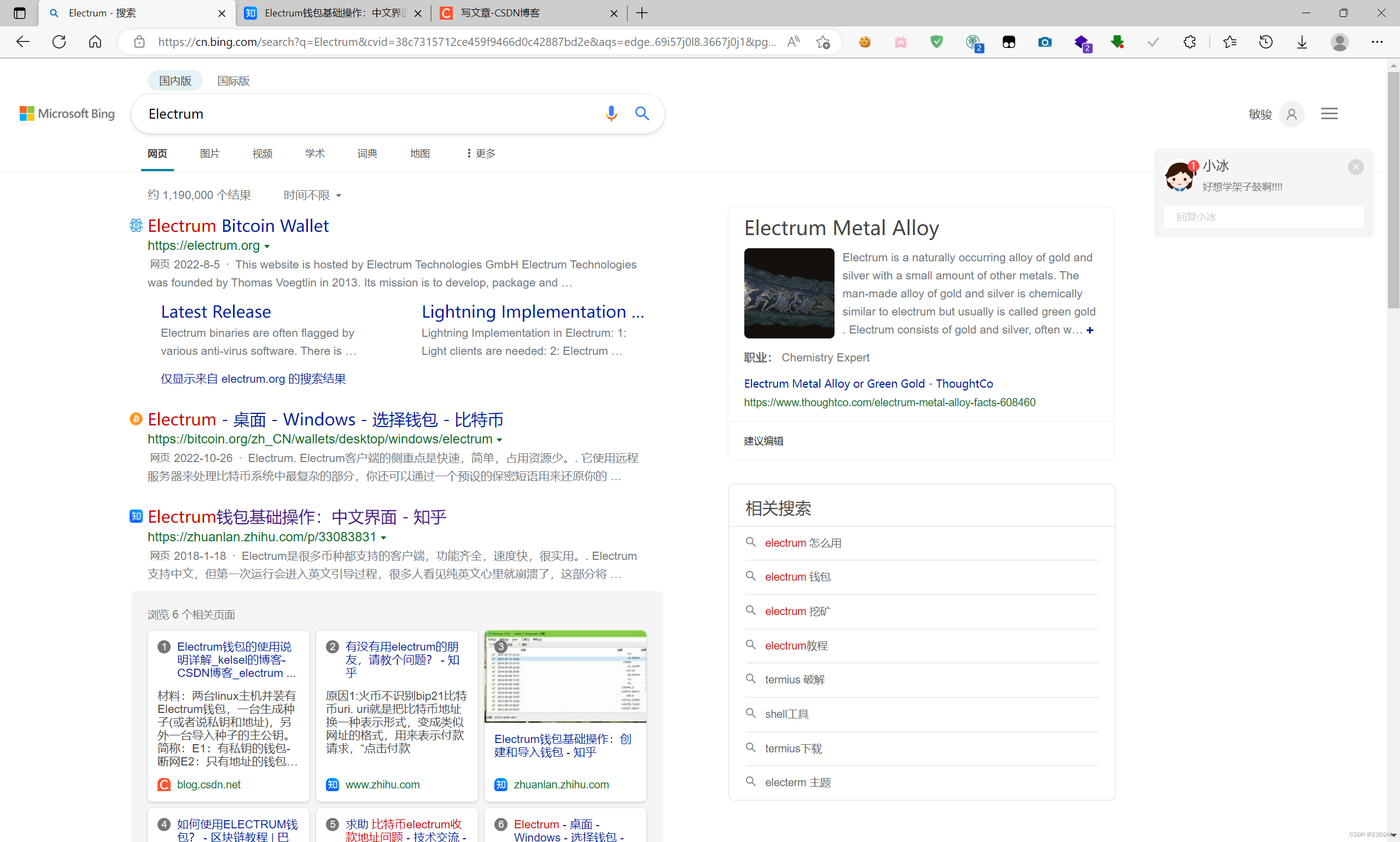The width and height of the screenshot is (1400, 842).
Task: Close the 小冰 chat card
Action: click(x=1356, y=167)
